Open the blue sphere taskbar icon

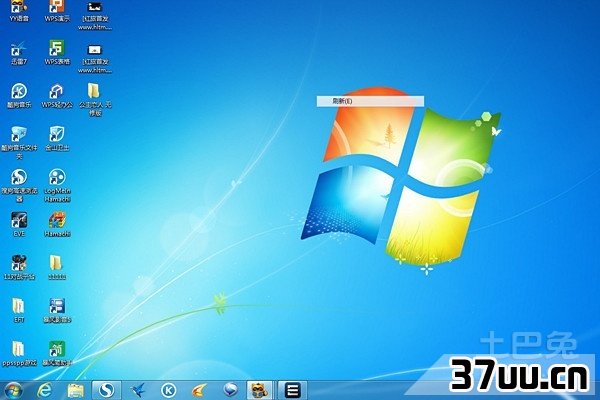[230, 390]
